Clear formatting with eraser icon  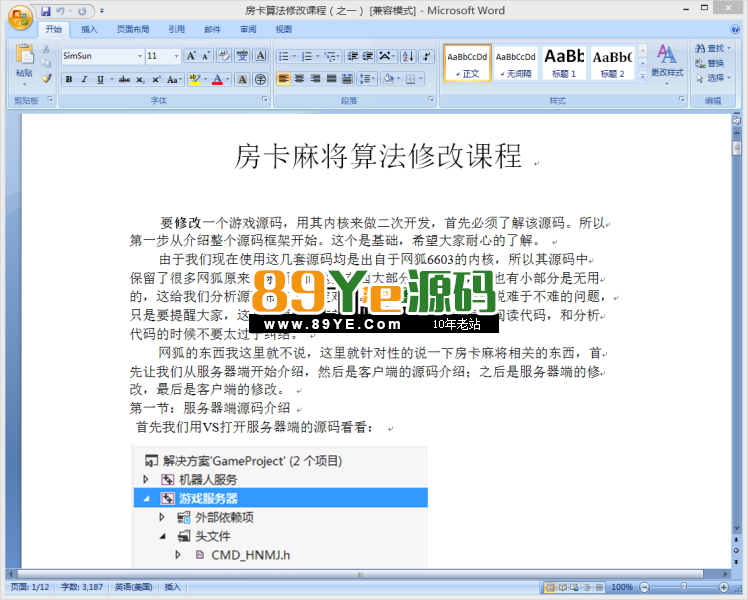coord(223,56)
